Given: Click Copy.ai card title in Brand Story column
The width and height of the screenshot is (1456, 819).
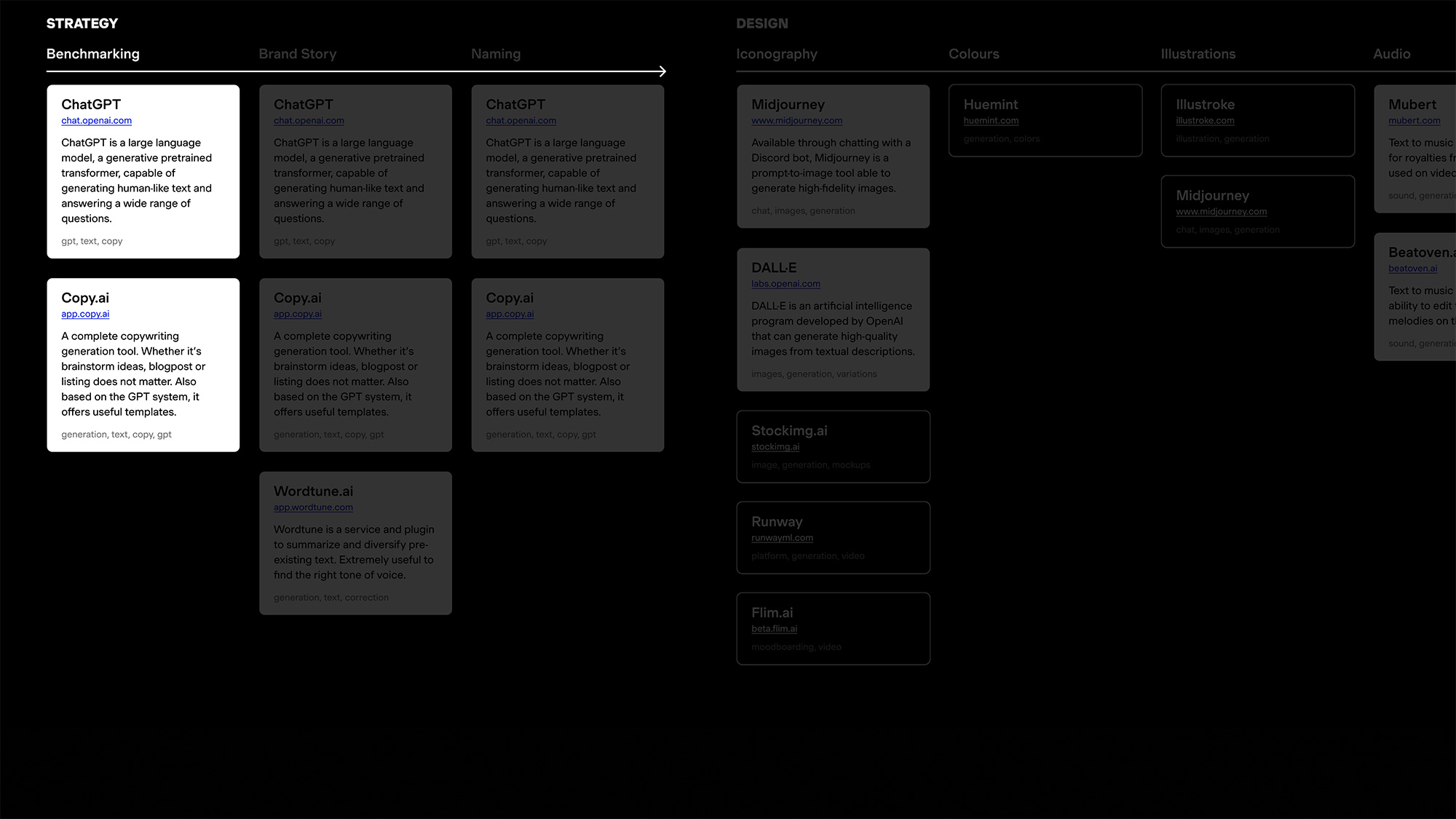Looking at the screenshot, I should (298, 298).
